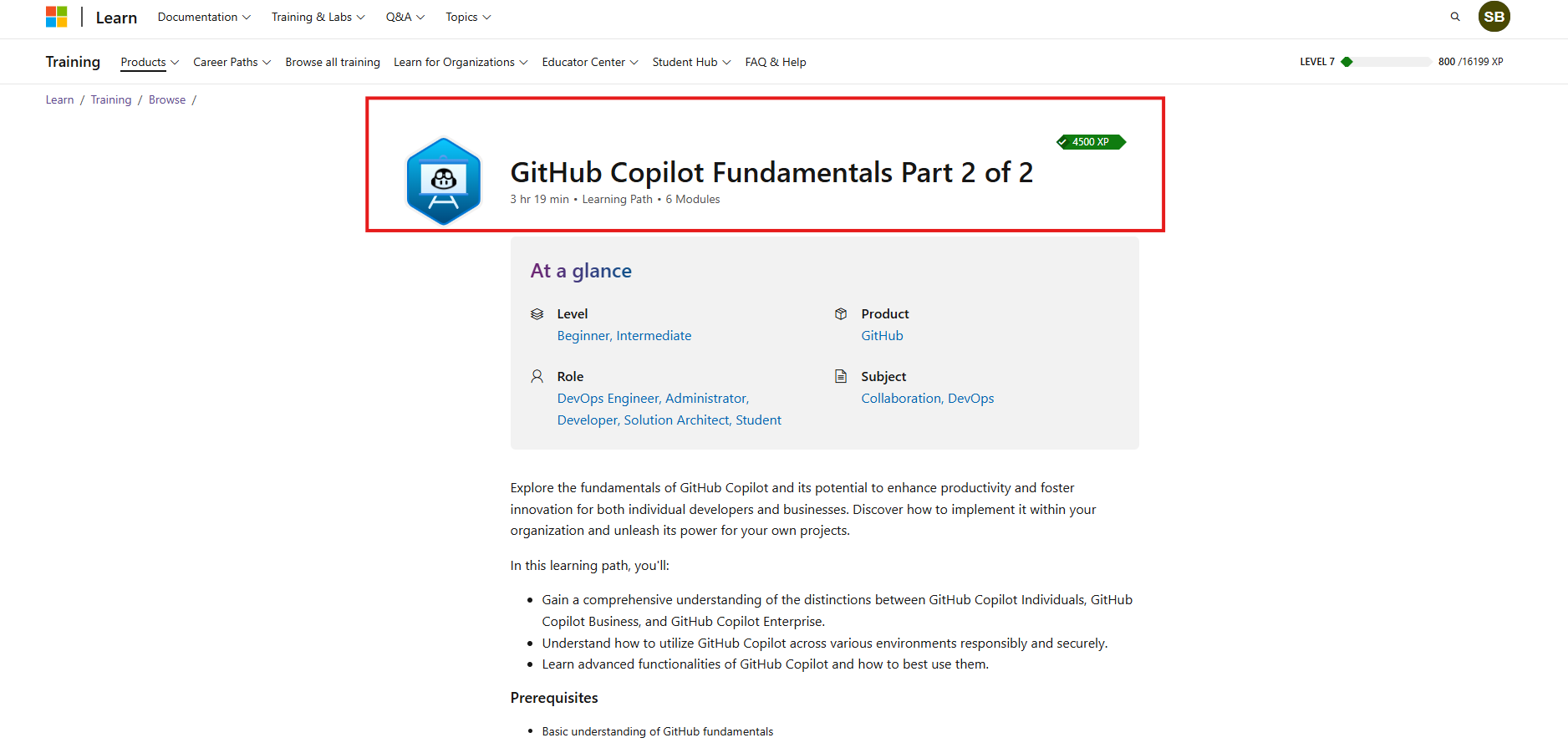Click the Microsoft logo
Viewport: 1568px width, 753px height.
click(x=56, y=16)
